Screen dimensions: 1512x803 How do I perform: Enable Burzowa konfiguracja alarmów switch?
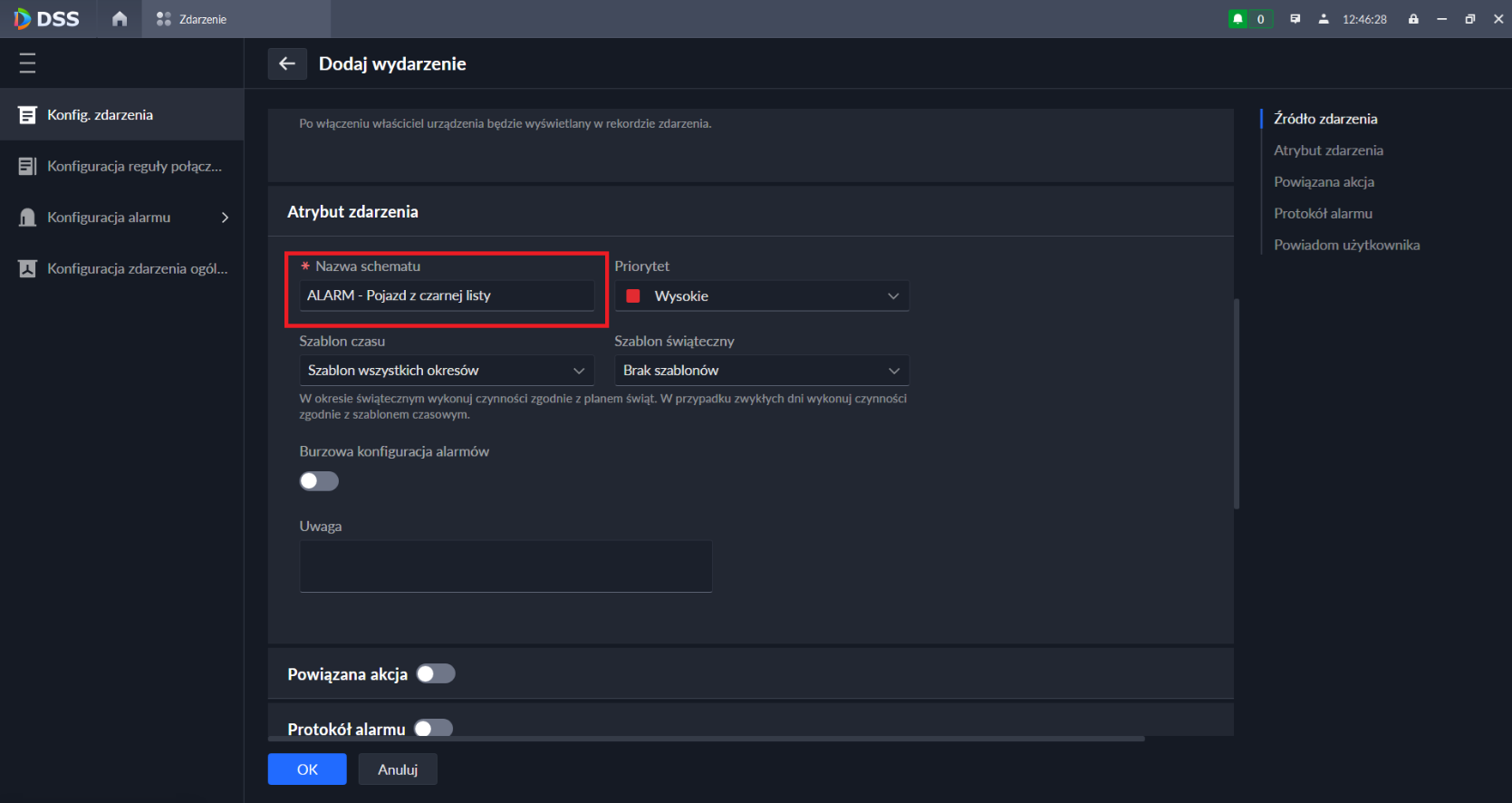(319, 481)
